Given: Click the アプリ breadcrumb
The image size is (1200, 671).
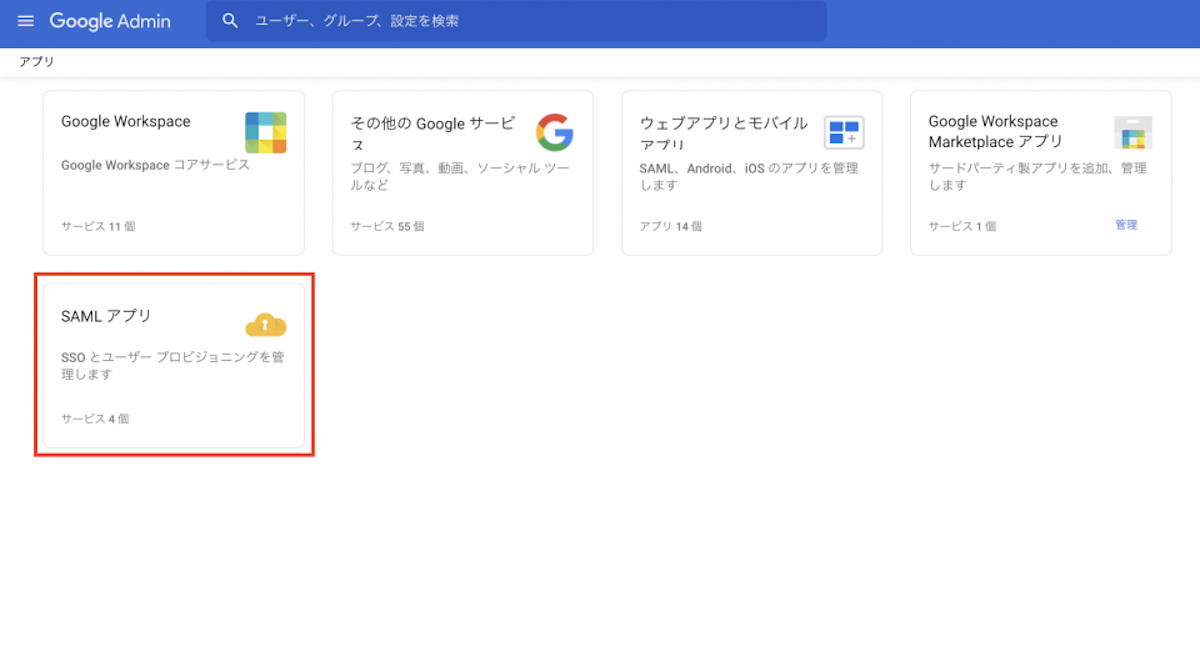Looking at the screenshot, I should pos(36,62).
